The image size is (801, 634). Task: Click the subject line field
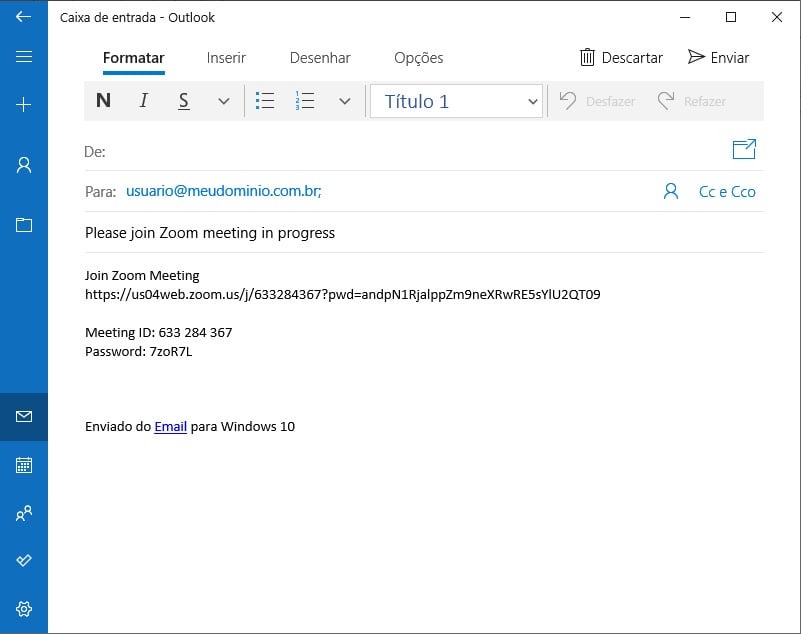point(424,233)
